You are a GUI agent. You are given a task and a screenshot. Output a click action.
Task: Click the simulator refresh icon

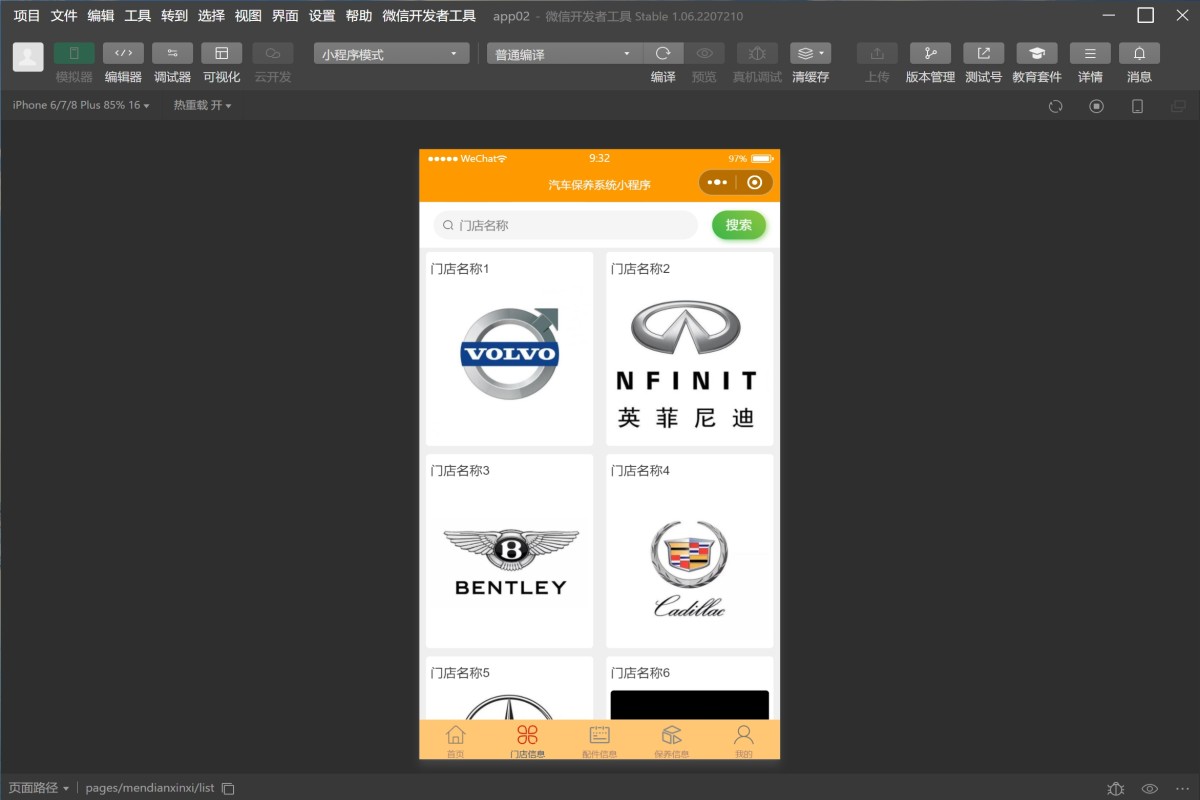tap(1055, 106)
